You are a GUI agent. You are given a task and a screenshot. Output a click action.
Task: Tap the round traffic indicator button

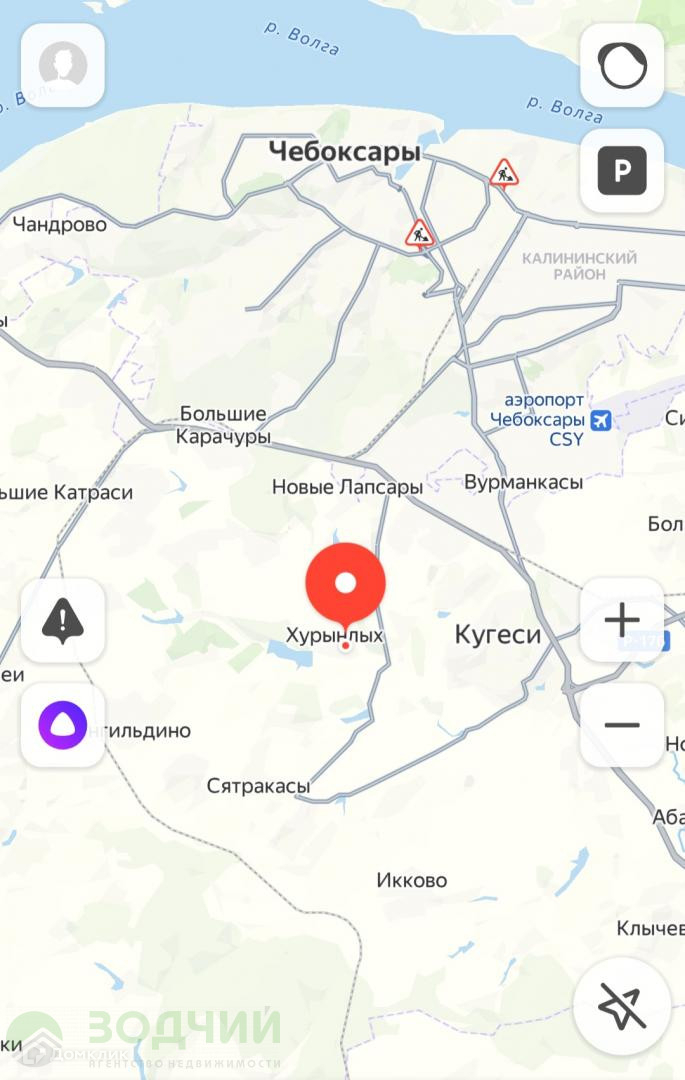622,65
